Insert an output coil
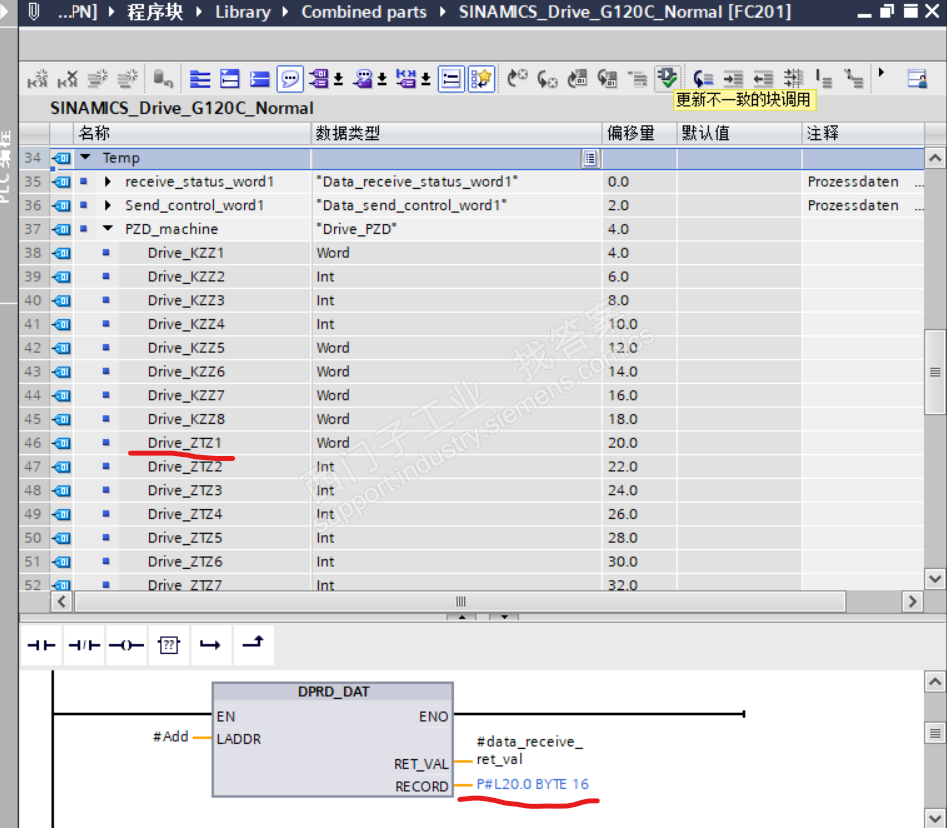The width and height of the screenshot is (947, 828). point(126,645)
